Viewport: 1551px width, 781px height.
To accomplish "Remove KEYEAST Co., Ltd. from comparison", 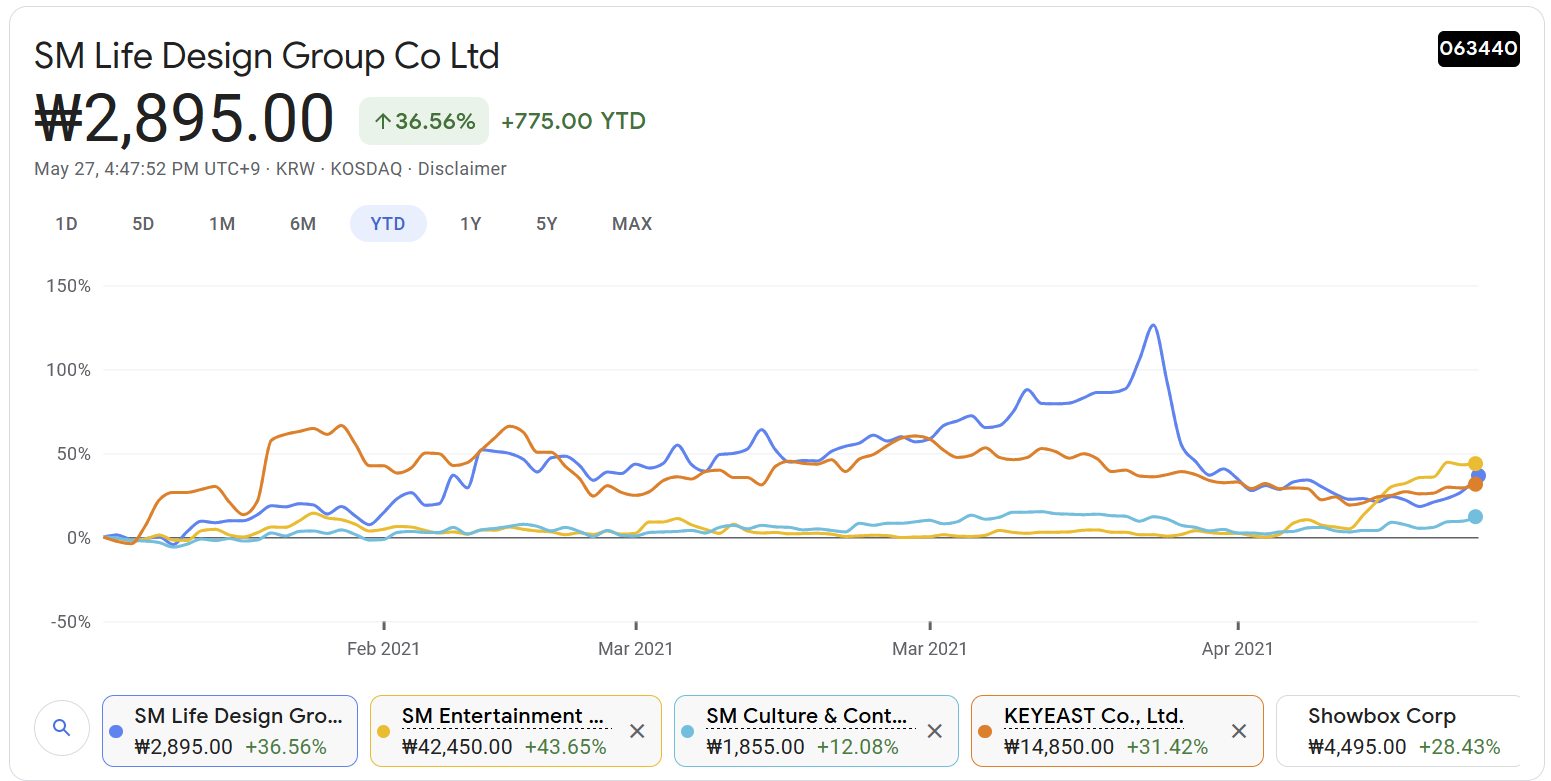I will pos(1238,731).
